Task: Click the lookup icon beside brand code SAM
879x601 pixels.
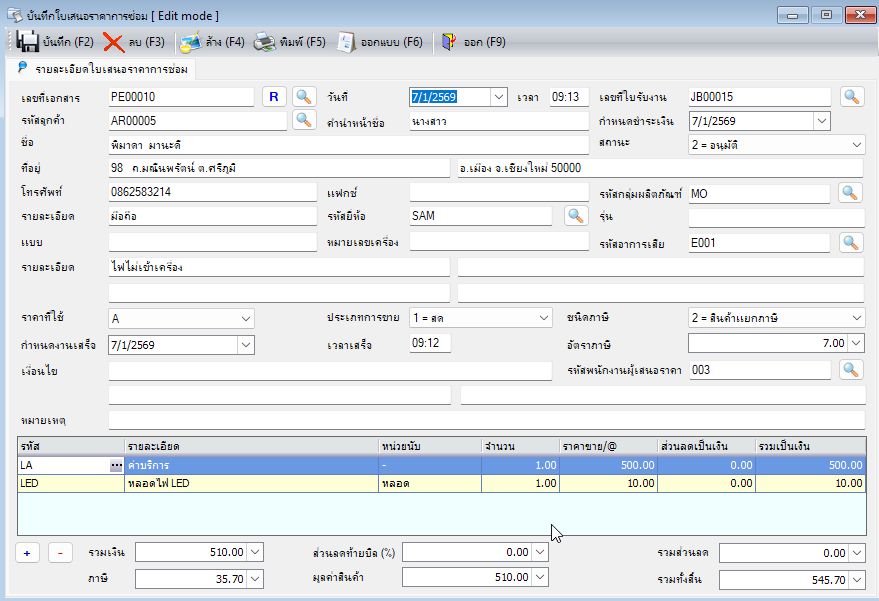Action: pos(576,216)
